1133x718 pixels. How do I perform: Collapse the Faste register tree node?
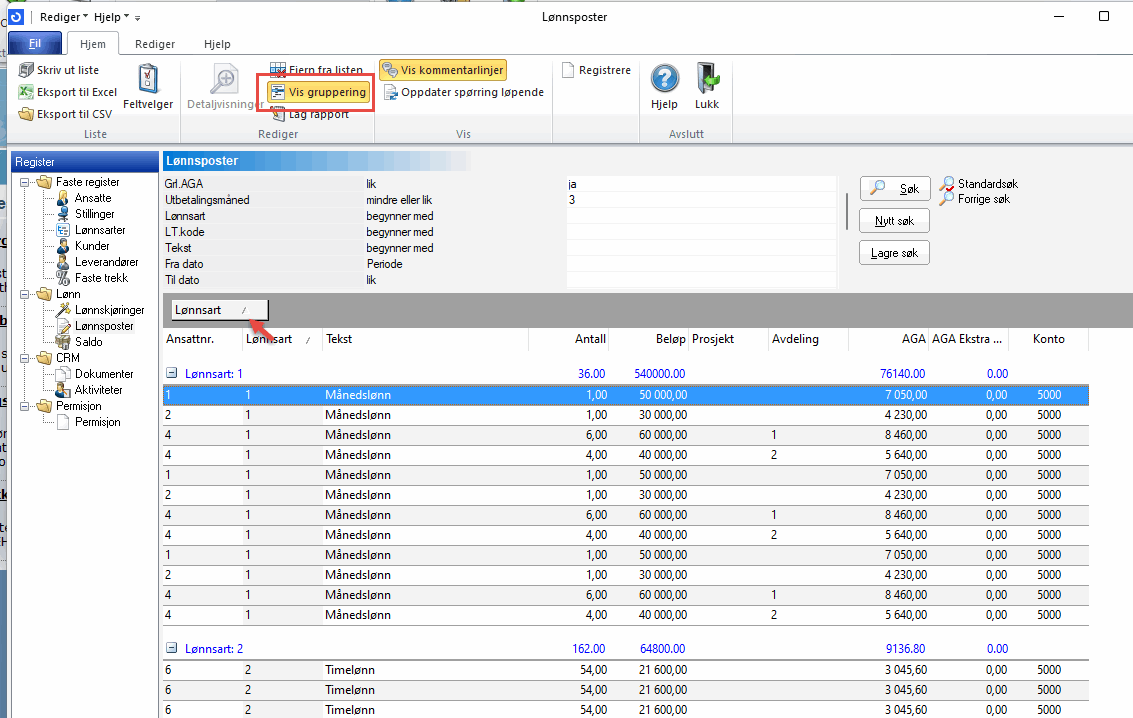point(24,182)
